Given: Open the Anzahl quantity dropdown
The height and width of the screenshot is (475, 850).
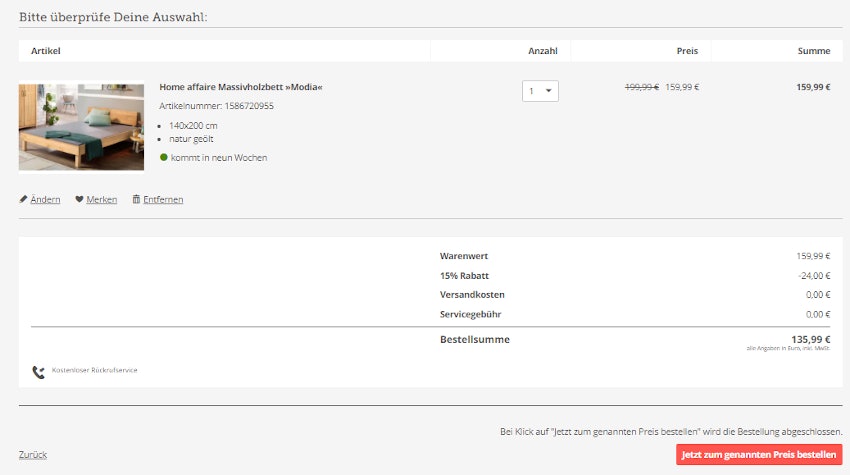Looking at the screenshot, I should [540, 91].
